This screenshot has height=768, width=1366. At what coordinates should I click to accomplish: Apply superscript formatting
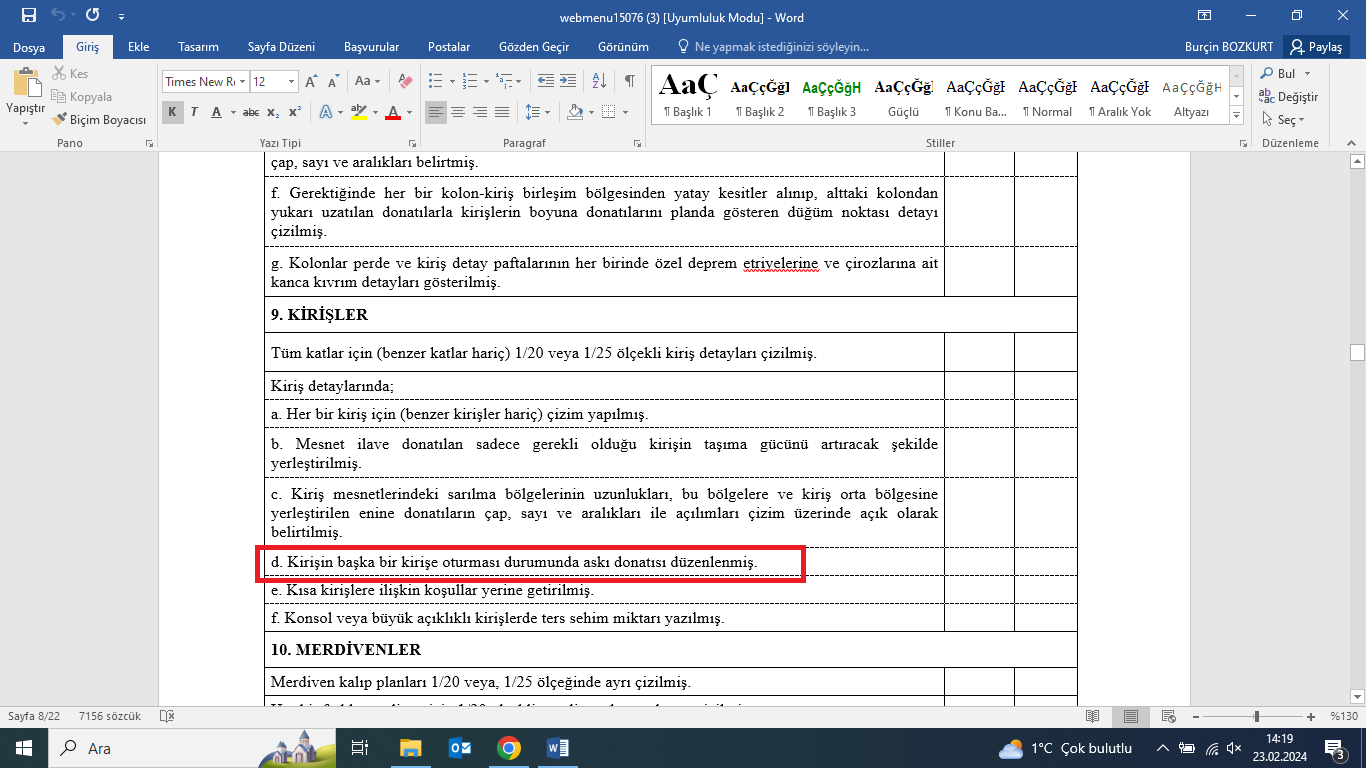(x=295, y=112)
